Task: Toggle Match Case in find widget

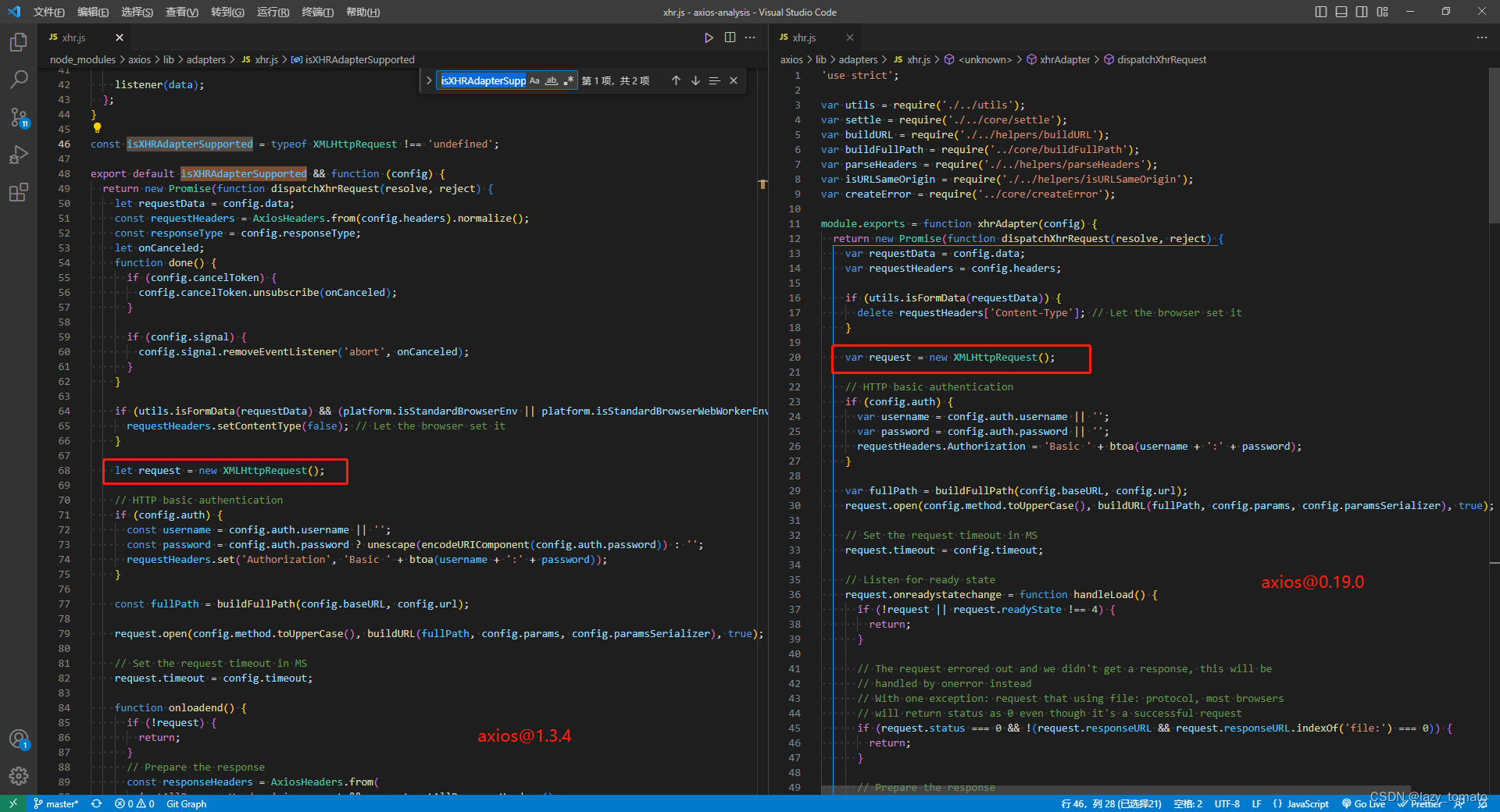Action: [534, 80]
